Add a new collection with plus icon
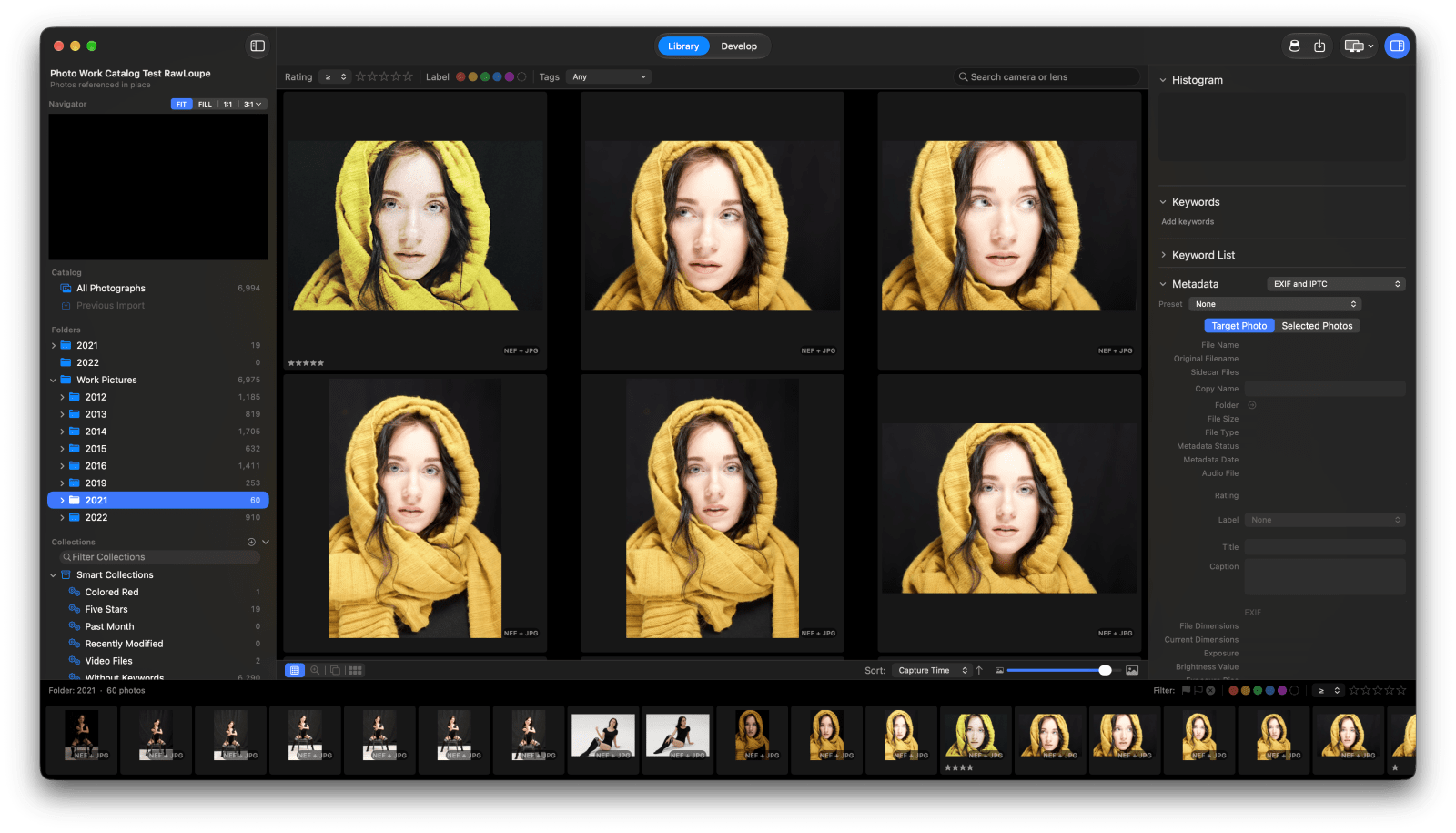The width and height of the screenshot is (1456, 833). click(251, 542)
